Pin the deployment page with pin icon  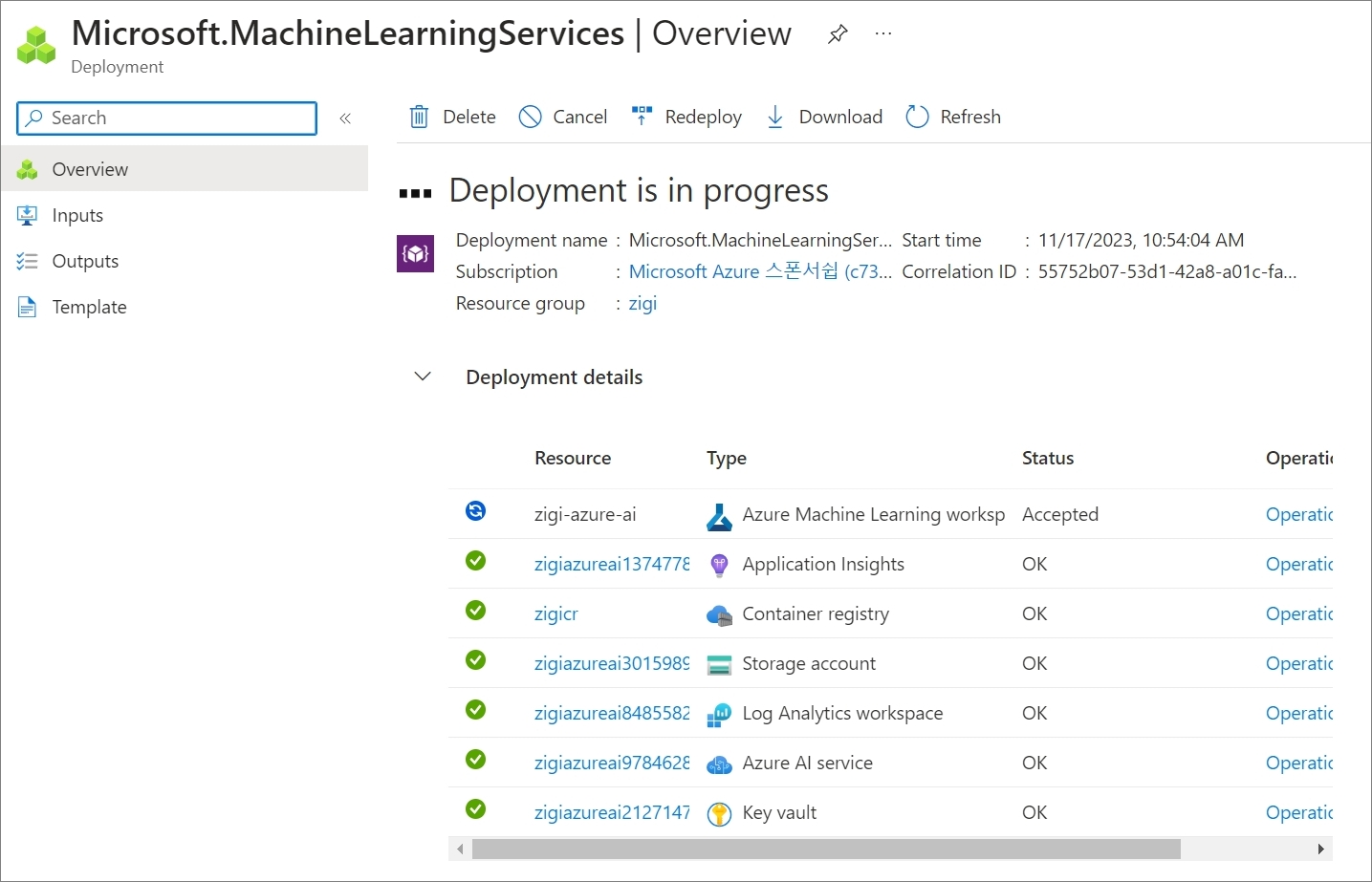838,34
